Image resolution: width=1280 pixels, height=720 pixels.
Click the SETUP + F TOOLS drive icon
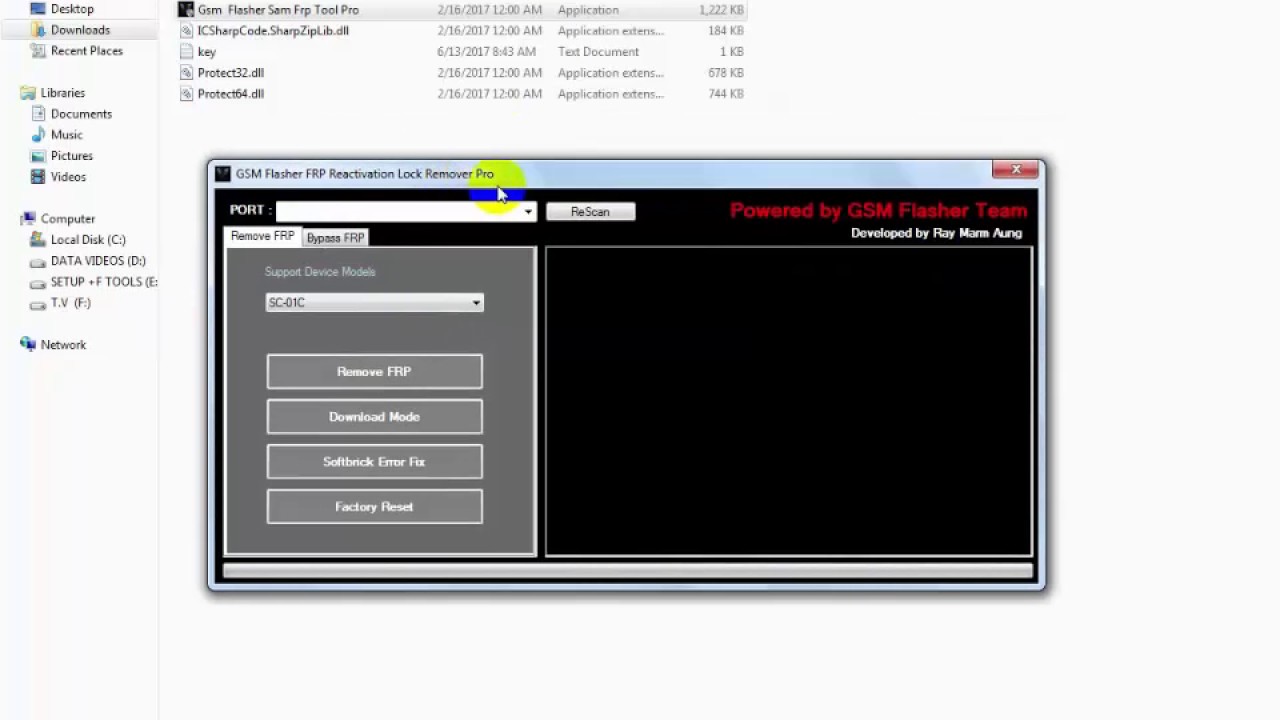click(38, 282)
